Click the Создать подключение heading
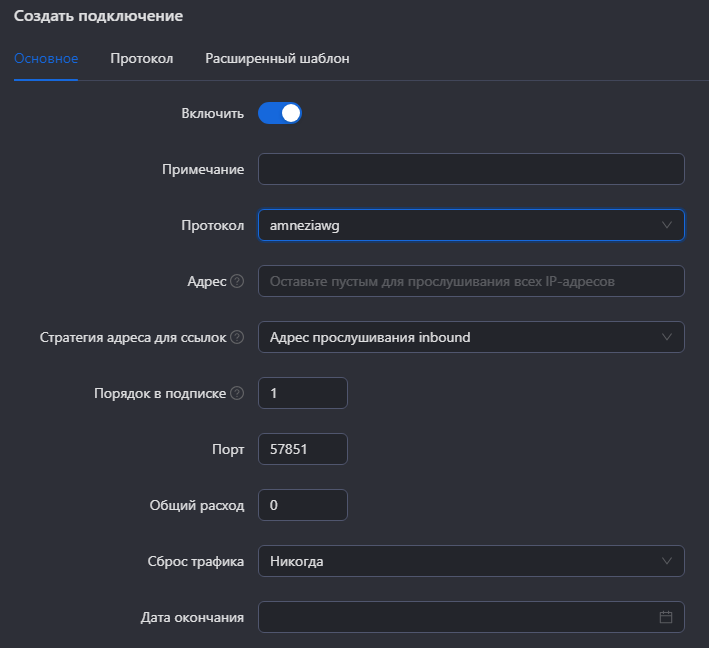709x648 pixels. coord(98,16)
